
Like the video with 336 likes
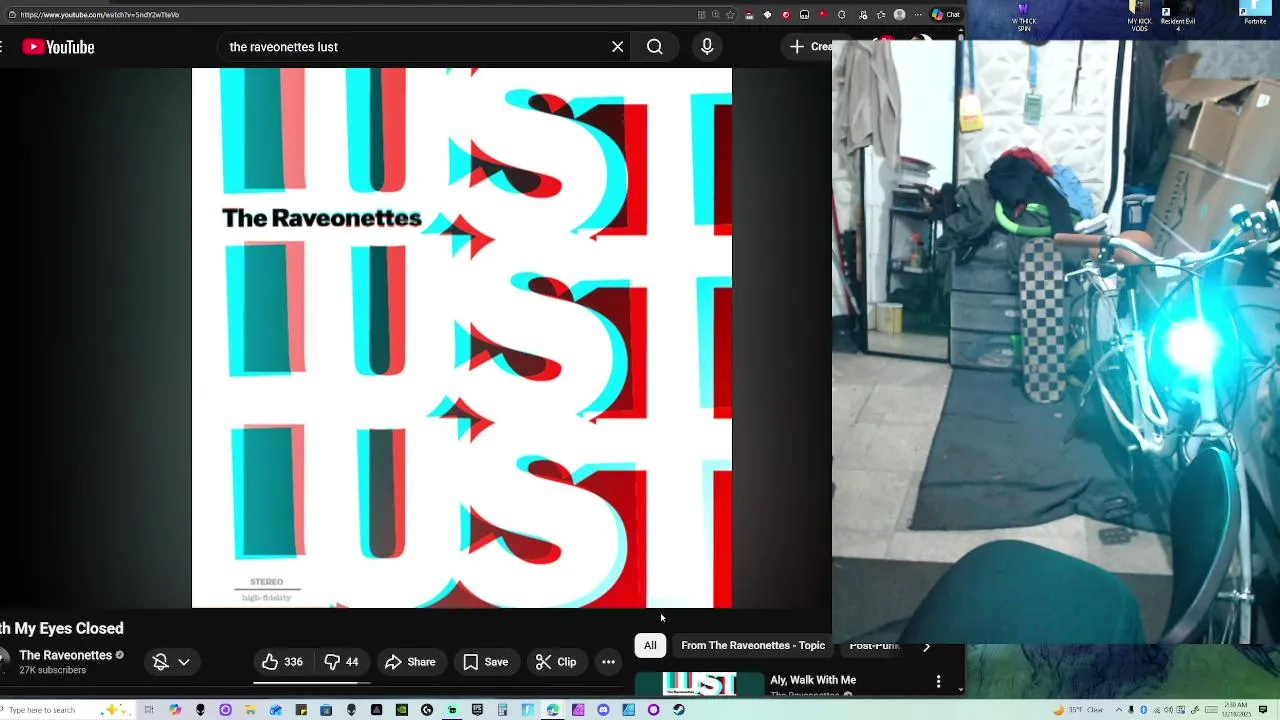[282, 662]
